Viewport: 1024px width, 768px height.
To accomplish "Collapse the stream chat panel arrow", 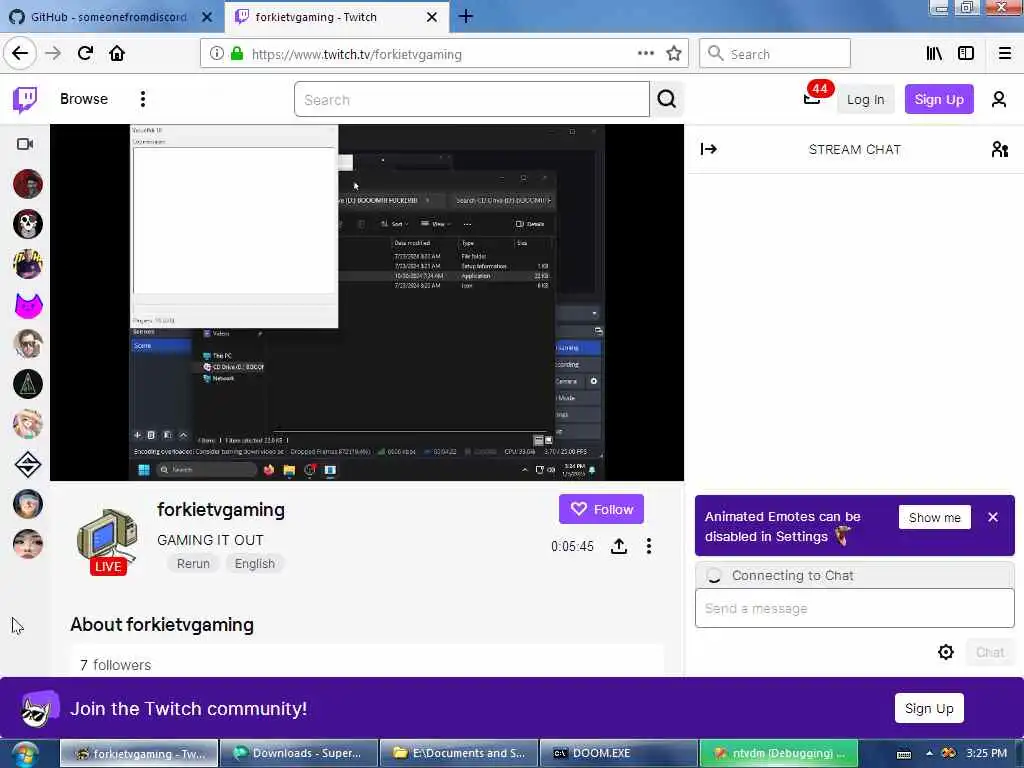I will click(x=709, y=150).
